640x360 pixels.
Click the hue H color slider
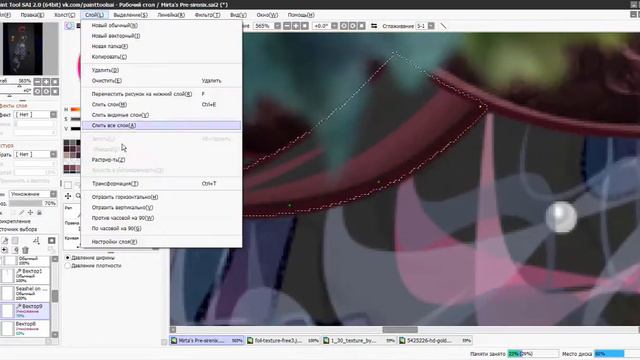[x=76, y=109]
